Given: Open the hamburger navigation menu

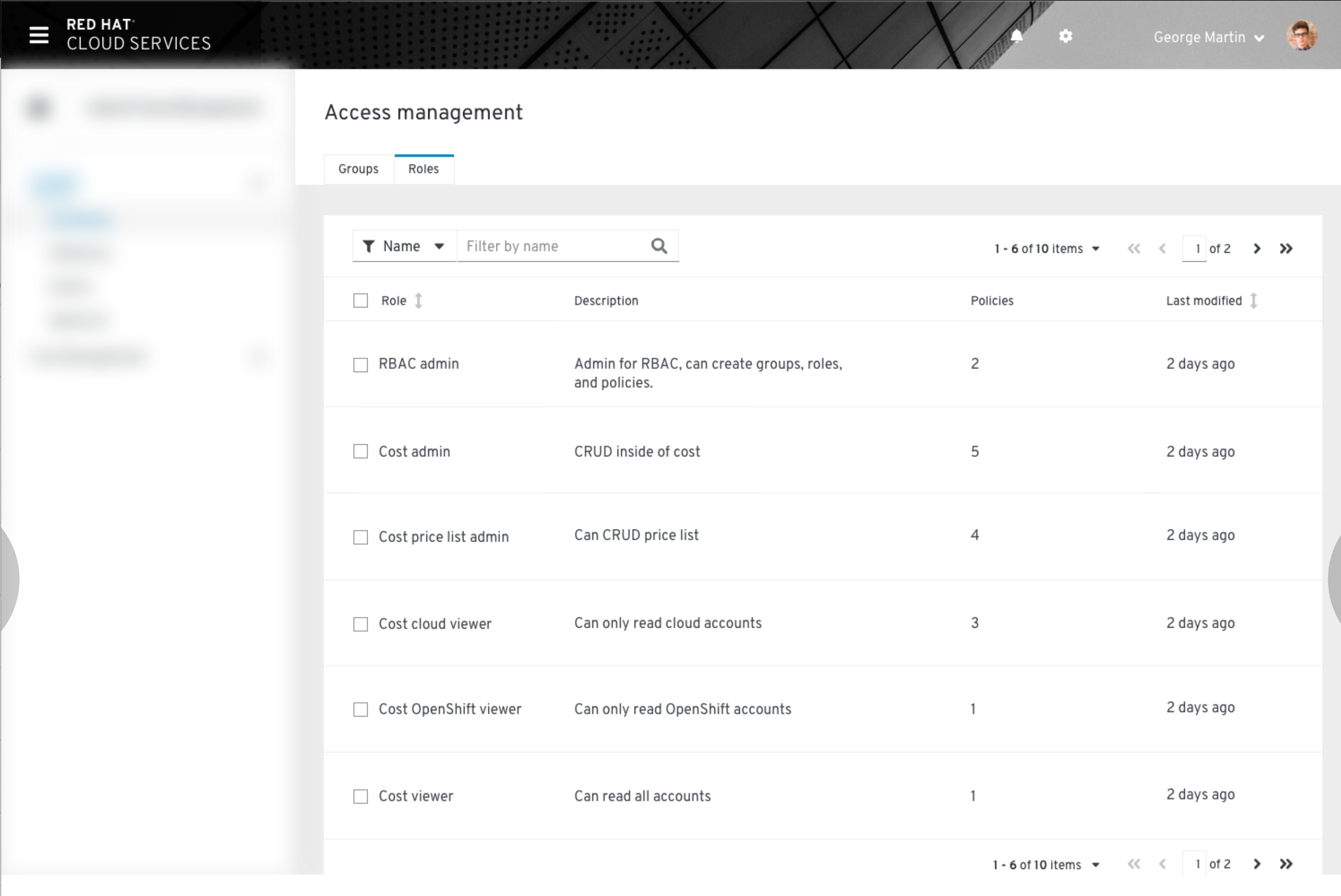Looking at the screenshot, I should click(38, 35).
